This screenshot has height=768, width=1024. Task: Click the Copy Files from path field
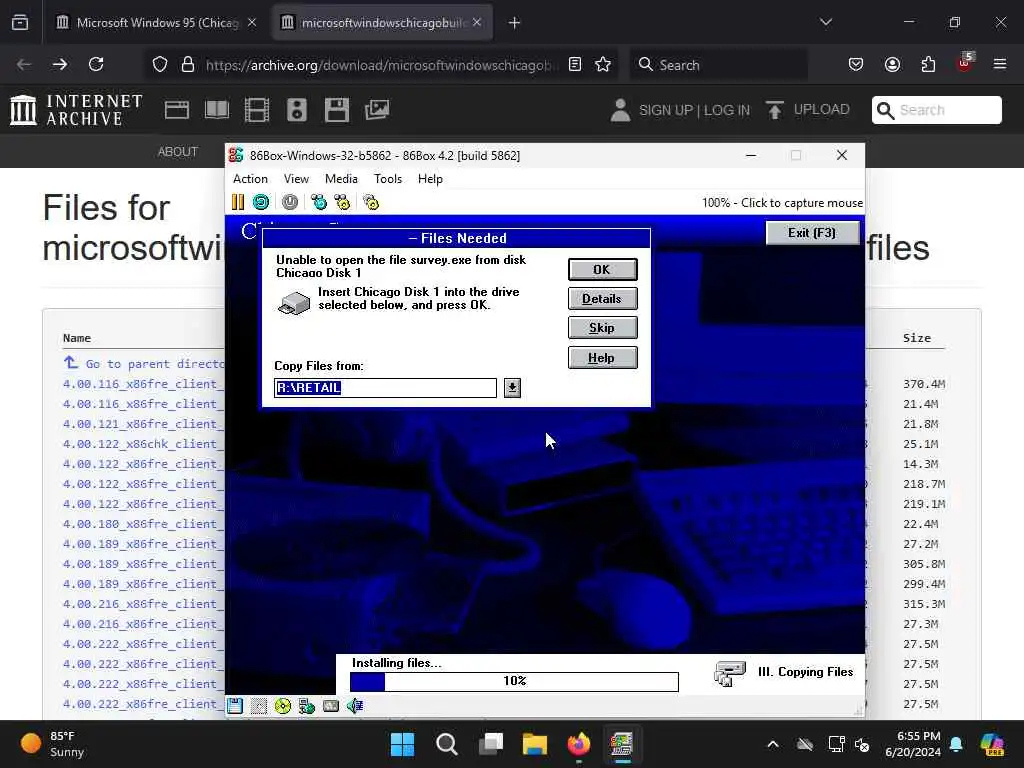coord(385,388)
